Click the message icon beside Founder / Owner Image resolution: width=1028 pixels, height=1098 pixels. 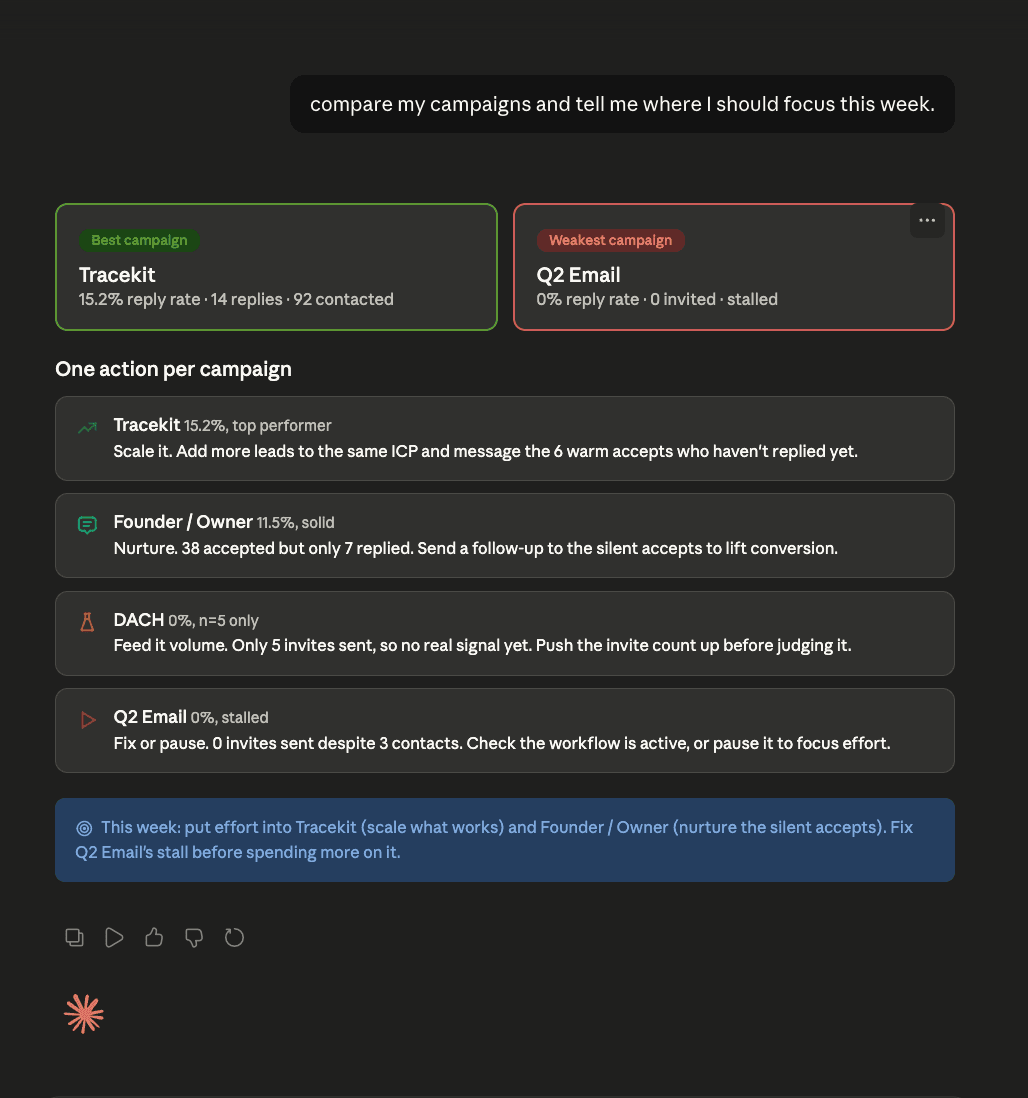[88, 524]
